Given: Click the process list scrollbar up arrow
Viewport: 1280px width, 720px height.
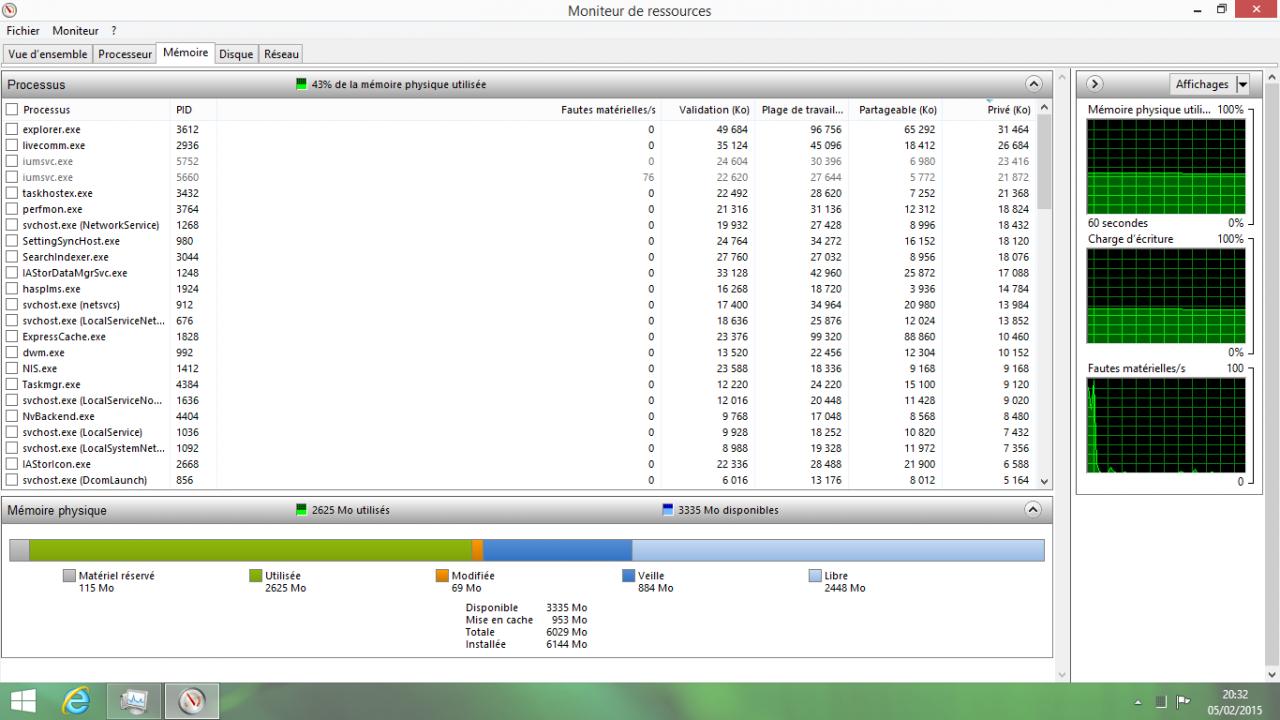Looking at the screenshot, I should click(x=1045, y=108).
